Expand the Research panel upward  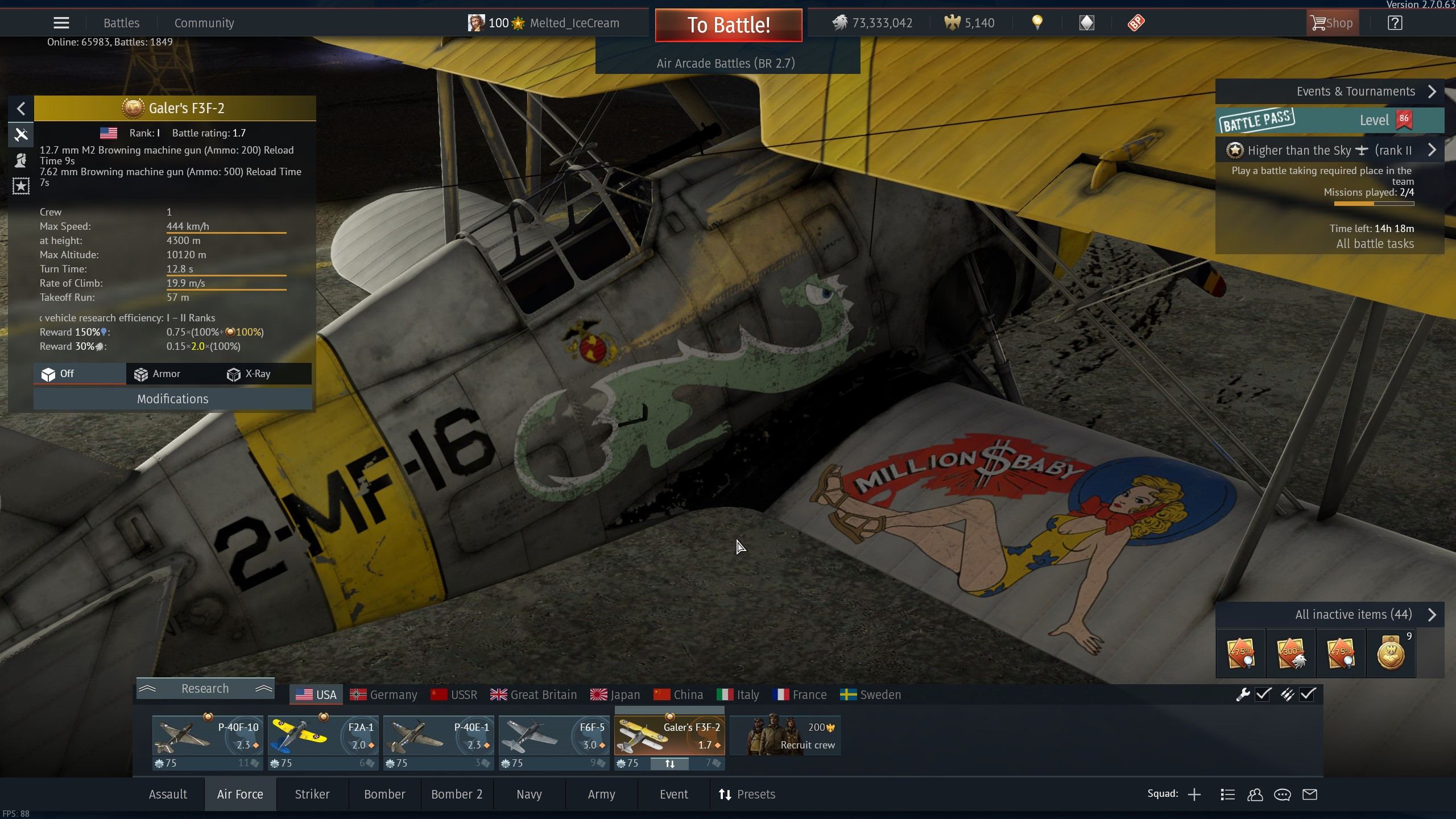click(x=205, y=689)
